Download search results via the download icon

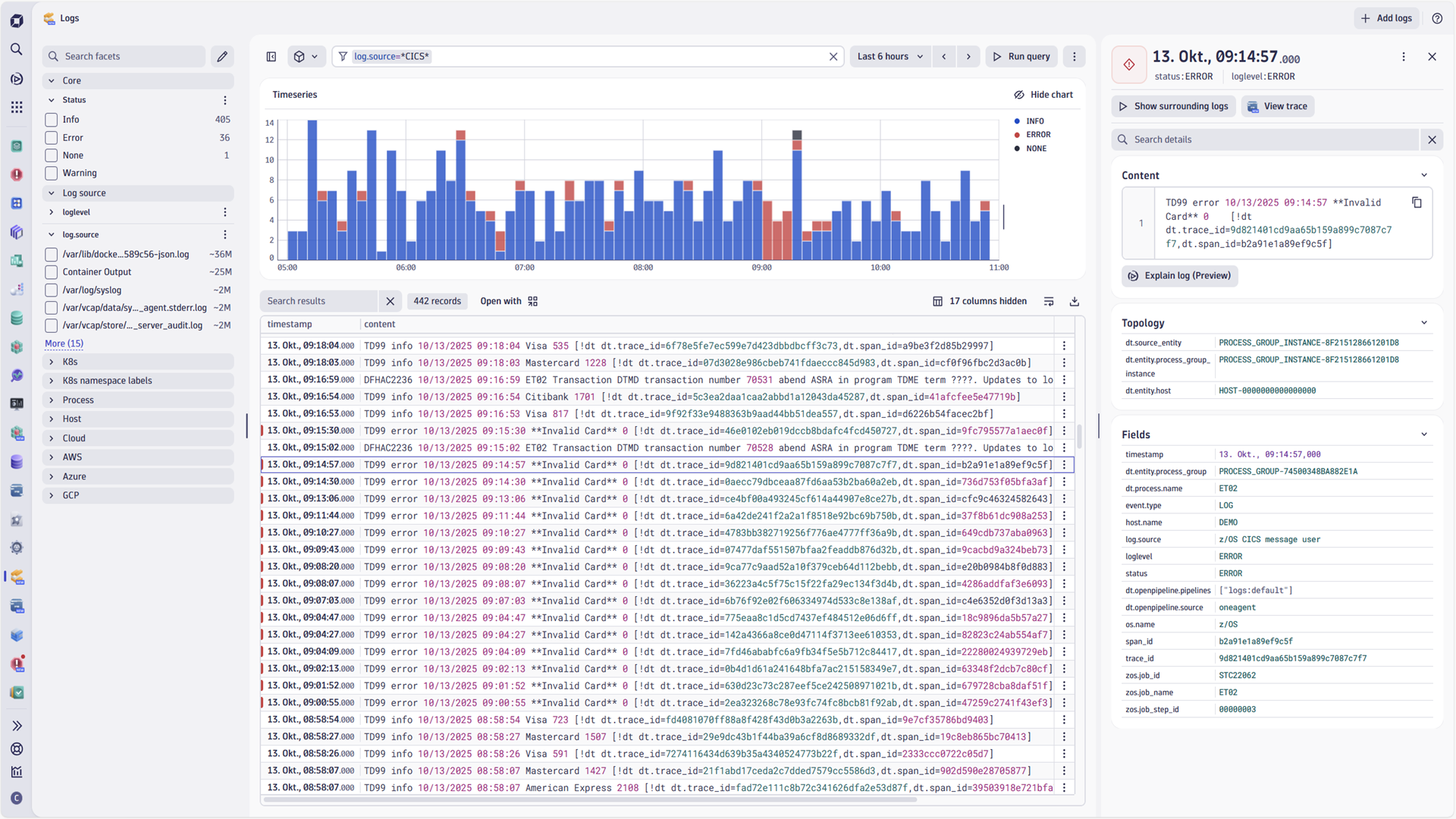click(x=1074, y=301)
